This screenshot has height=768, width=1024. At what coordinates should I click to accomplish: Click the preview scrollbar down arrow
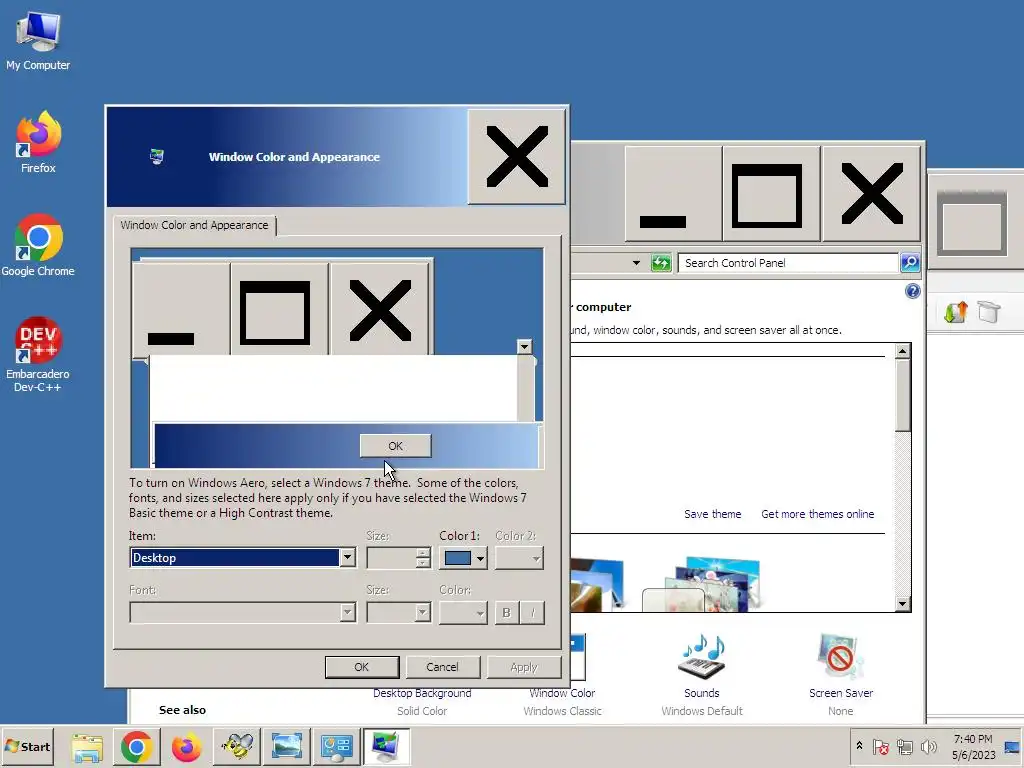pos(524,346)
